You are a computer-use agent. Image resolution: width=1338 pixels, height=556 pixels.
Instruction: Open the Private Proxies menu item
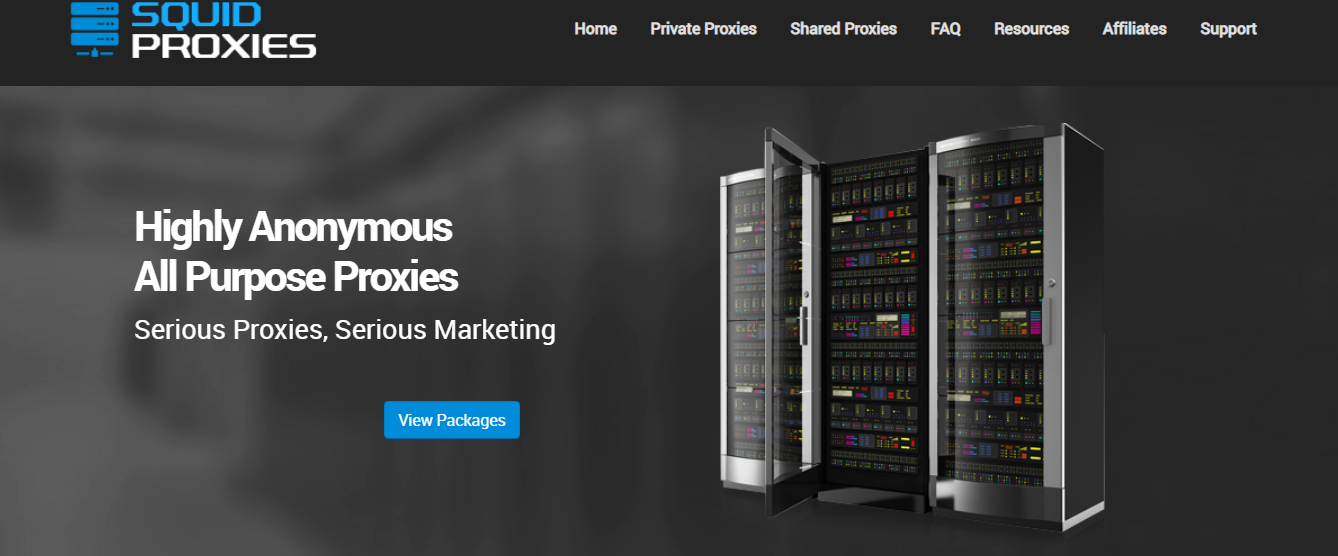703,29
